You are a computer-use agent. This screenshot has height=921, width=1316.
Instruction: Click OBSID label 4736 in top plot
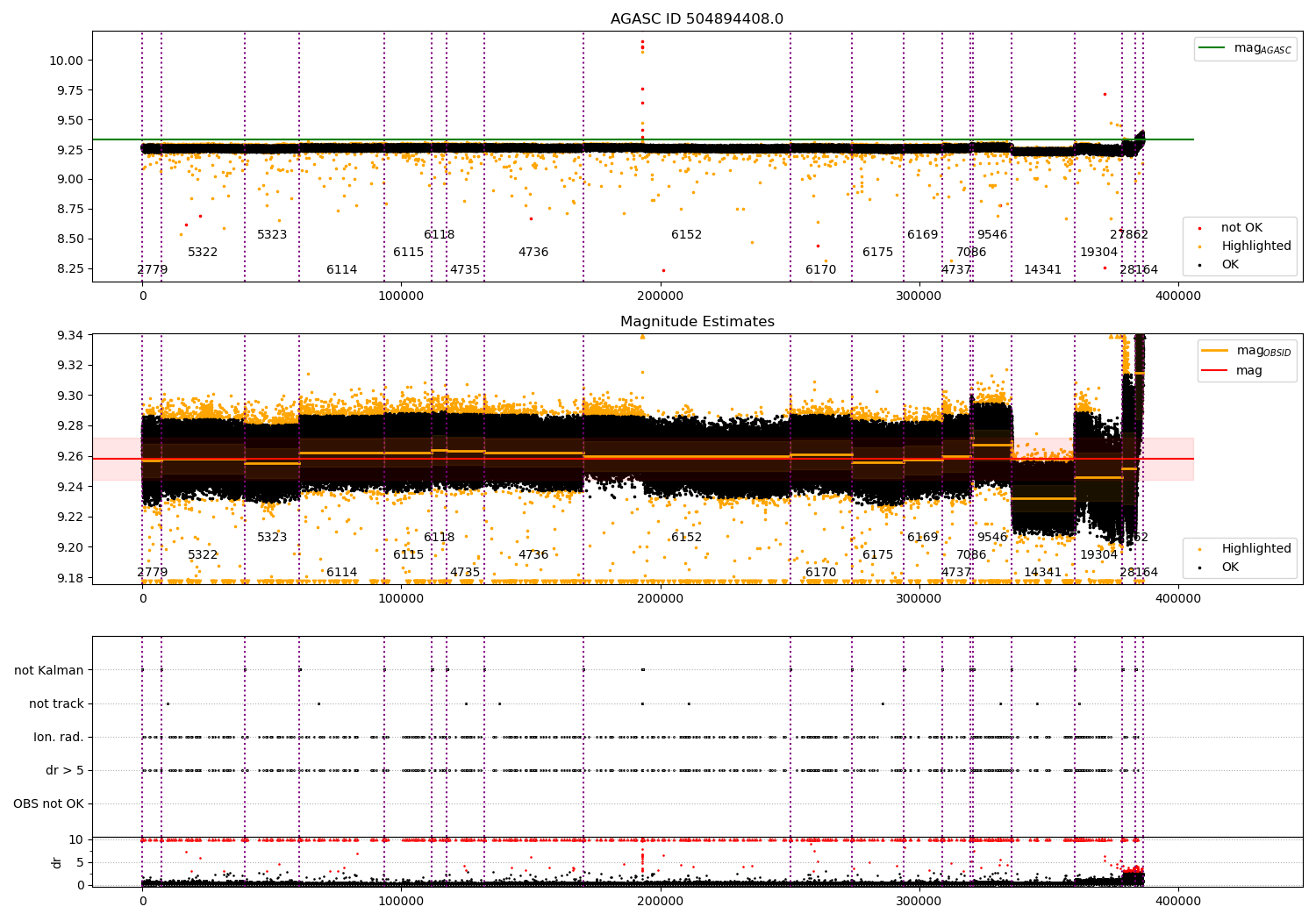(x=533, y=253)
